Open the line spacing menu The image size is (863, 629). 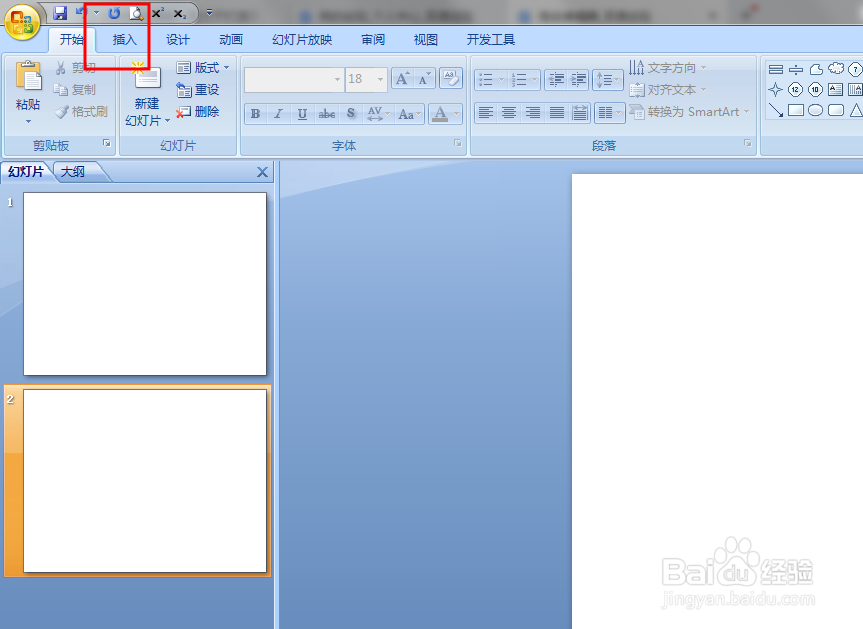pyautogui.click(x=608, y=80)
